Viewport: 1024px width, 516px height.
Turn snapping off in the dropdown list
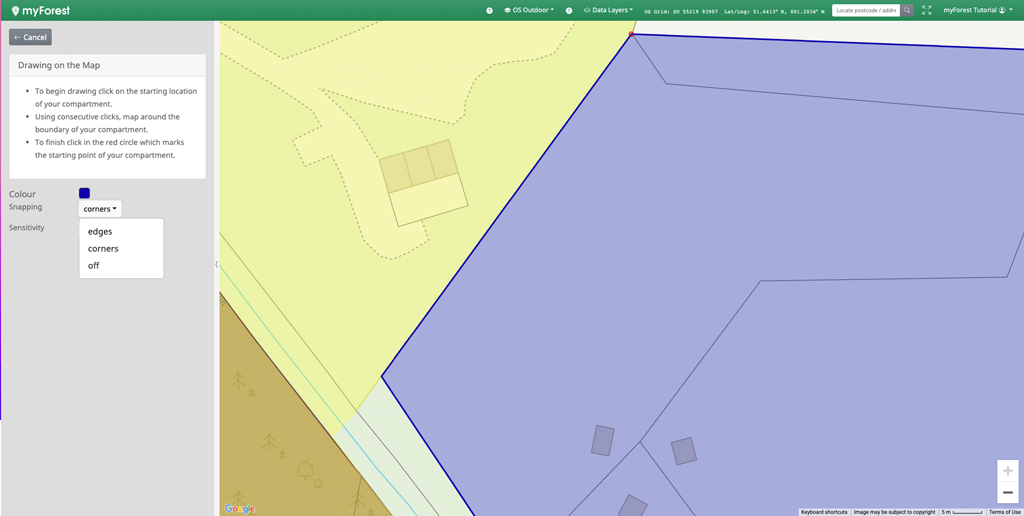[94, 265]
